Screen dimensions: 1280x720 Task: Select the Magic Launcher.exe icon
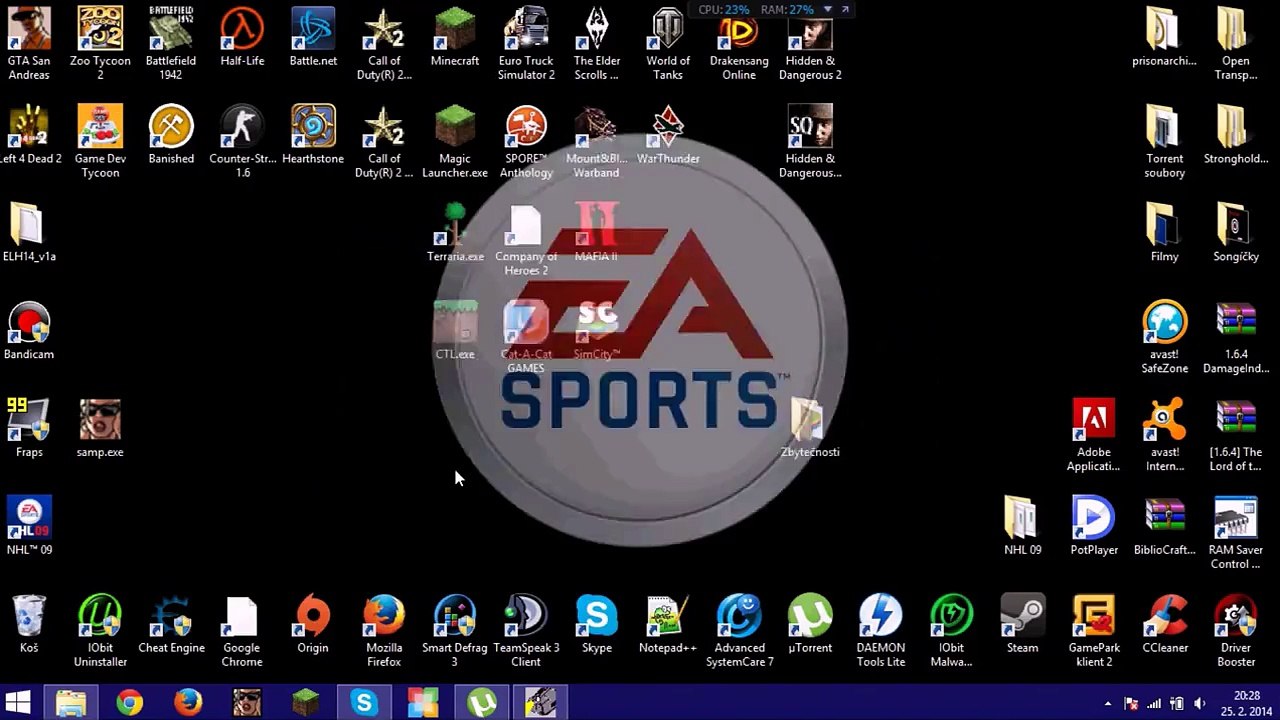(x=455, y=141)
